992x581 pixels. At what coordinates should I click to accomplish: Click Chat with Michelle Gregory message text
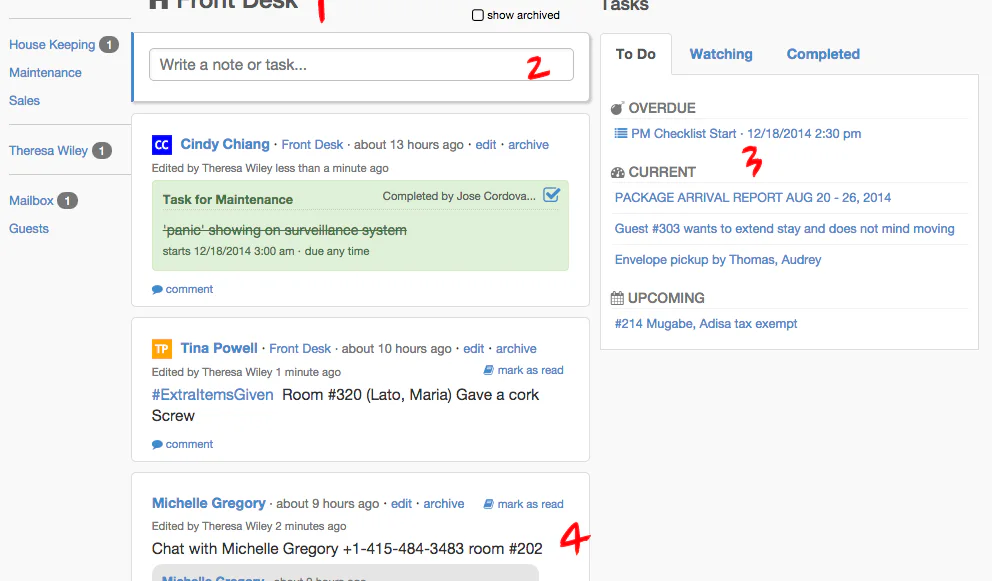(x=347, y=549)
